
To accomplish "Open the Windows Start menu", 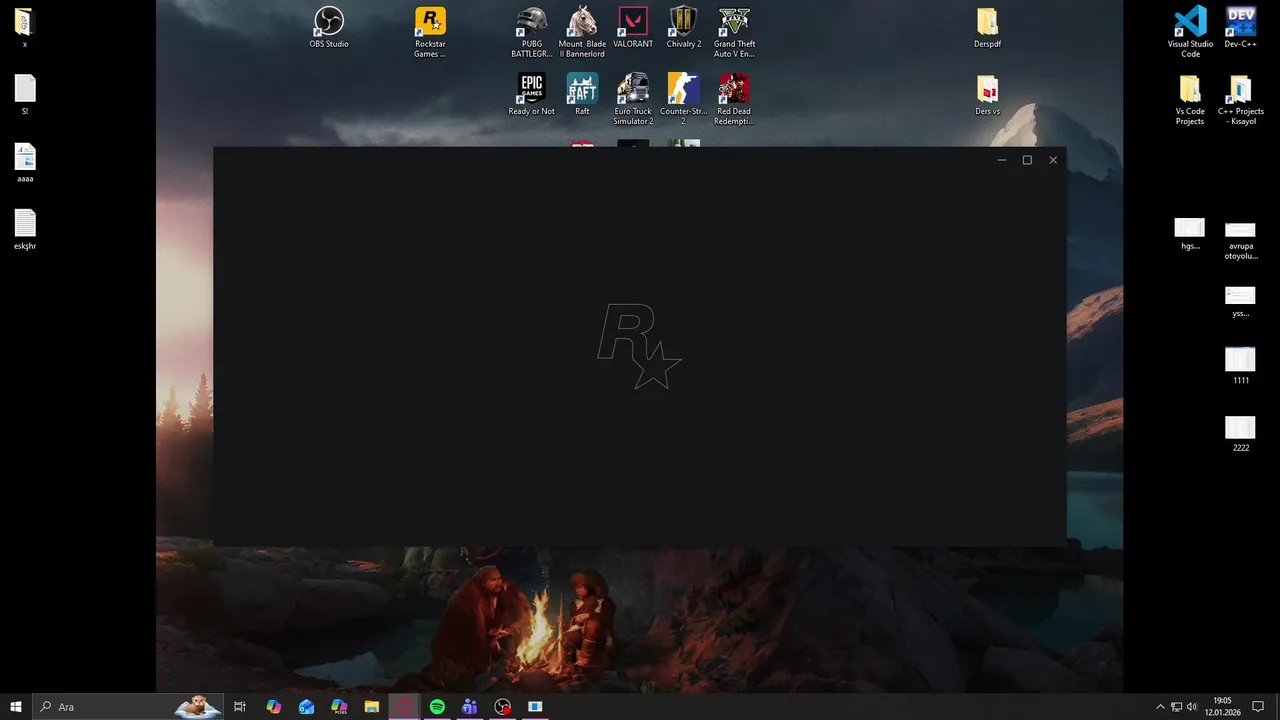I will 16,707.
